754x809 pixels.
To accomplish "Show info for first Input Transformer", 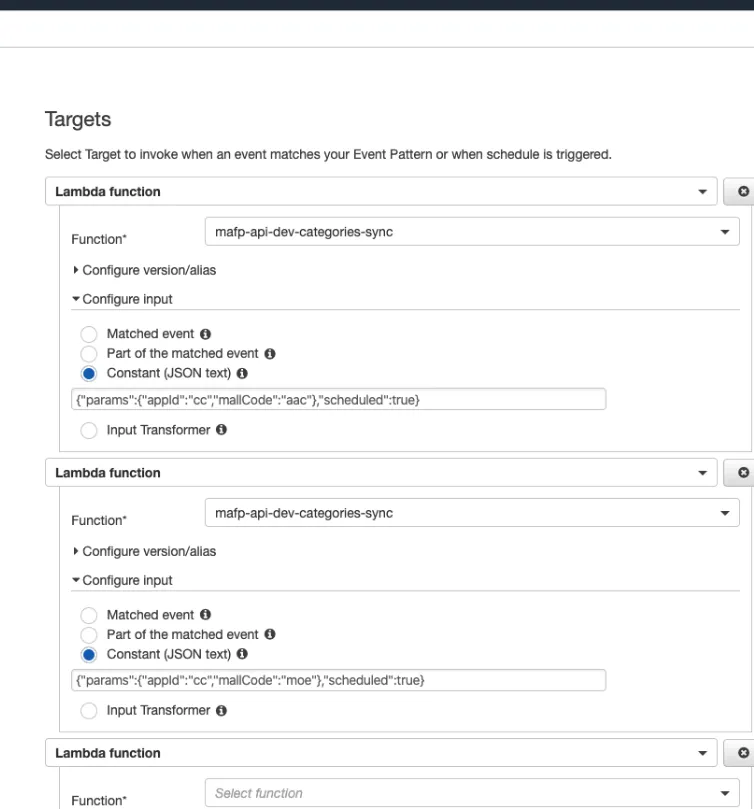I will 221,430.
